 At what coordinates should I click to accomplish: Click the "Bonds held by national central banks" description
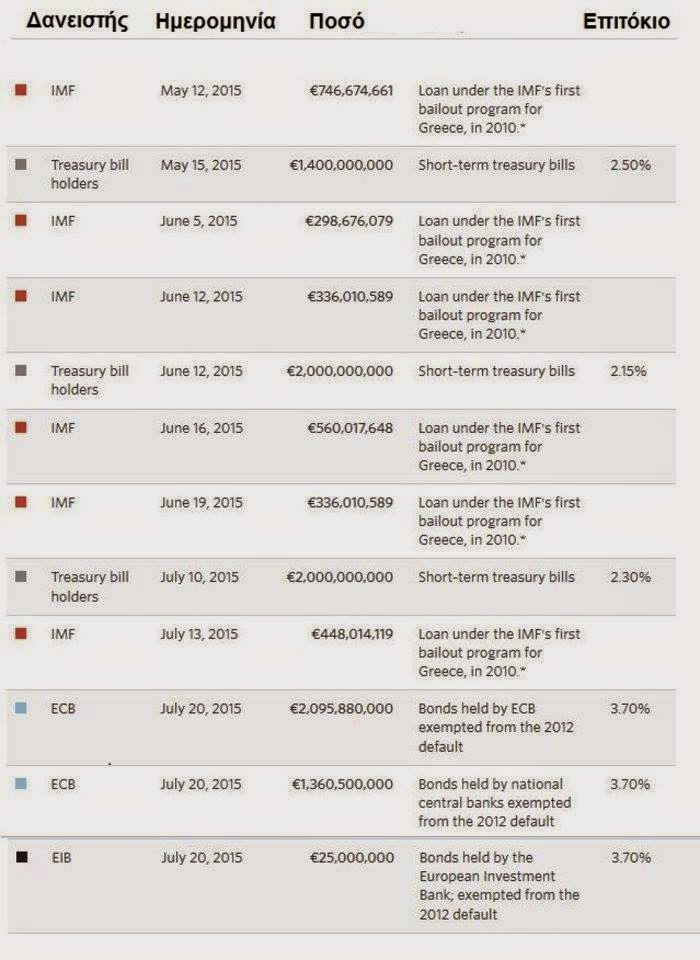pyautogui.click(x=495, y=803)
